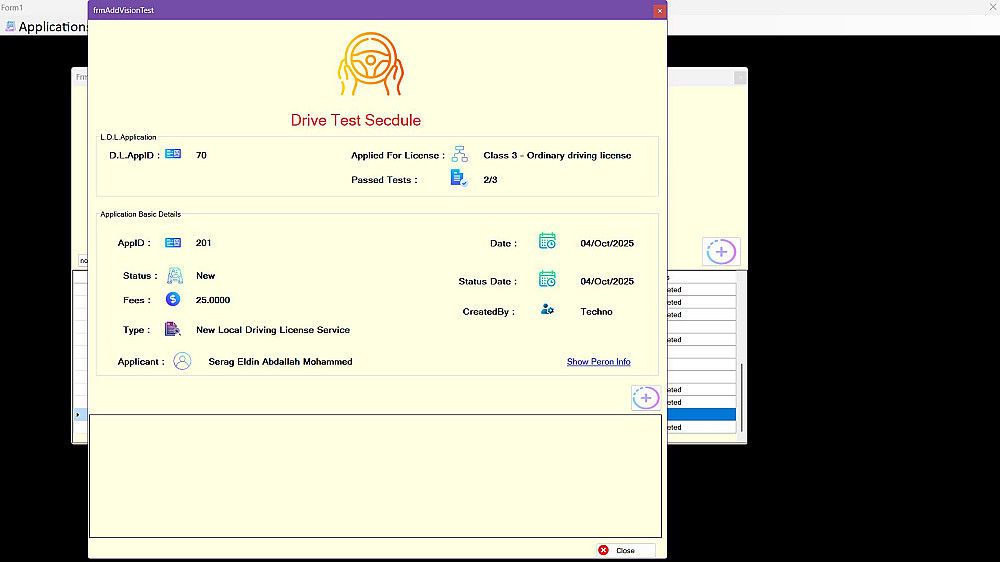Click row selector arrow in background grid
This screenshot has height=562, width=1000.
click(78, 415)
